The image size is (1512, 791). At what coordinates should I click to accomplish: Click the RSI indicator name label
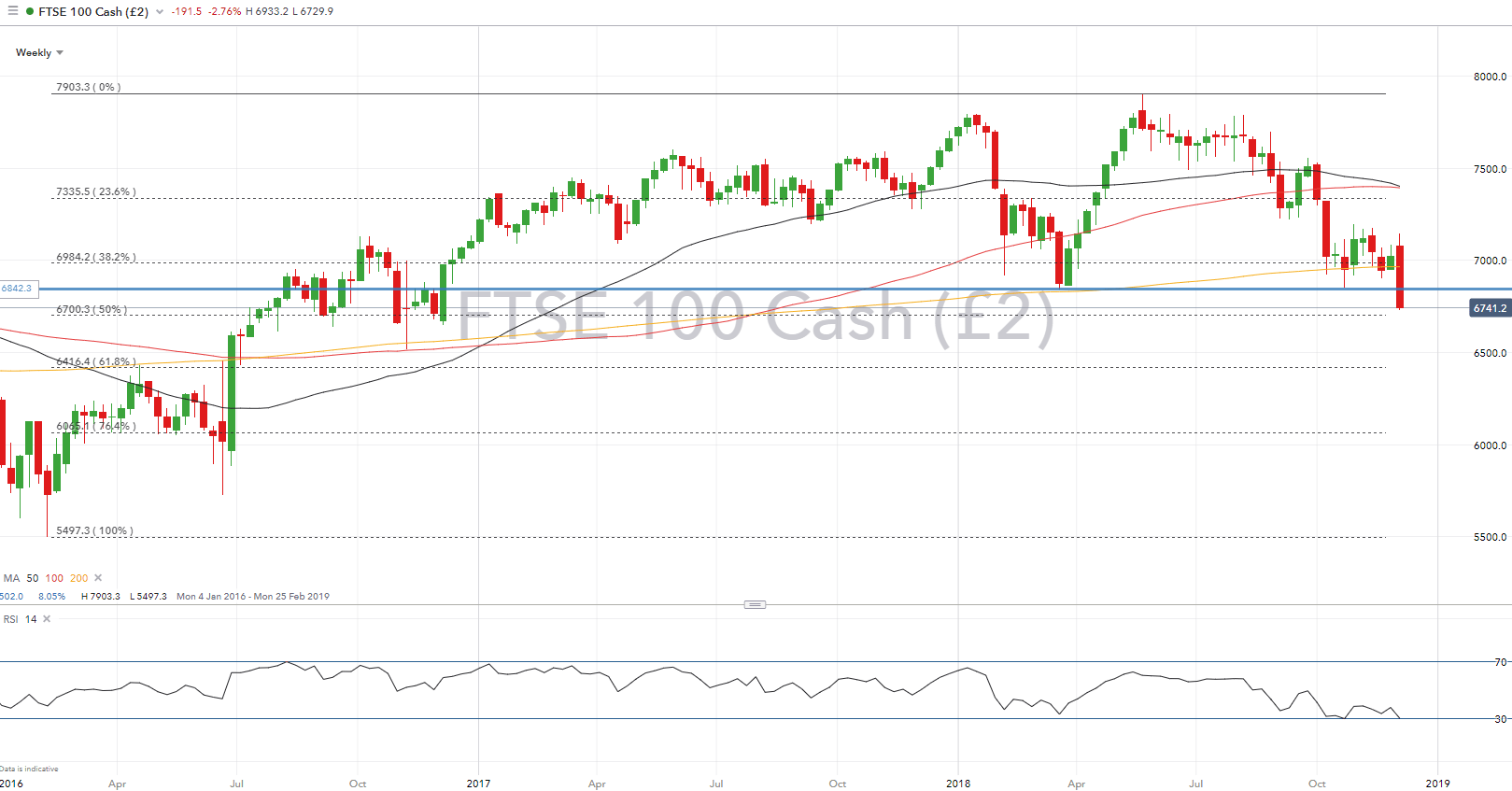[x=11, y=619]
